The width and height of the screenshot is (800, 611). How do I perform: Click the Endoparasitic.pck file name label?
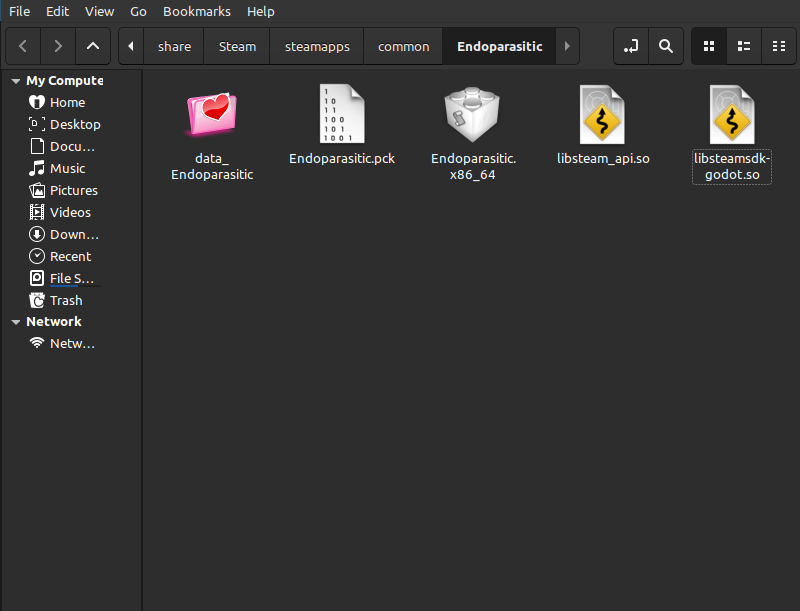coord(342,159)
